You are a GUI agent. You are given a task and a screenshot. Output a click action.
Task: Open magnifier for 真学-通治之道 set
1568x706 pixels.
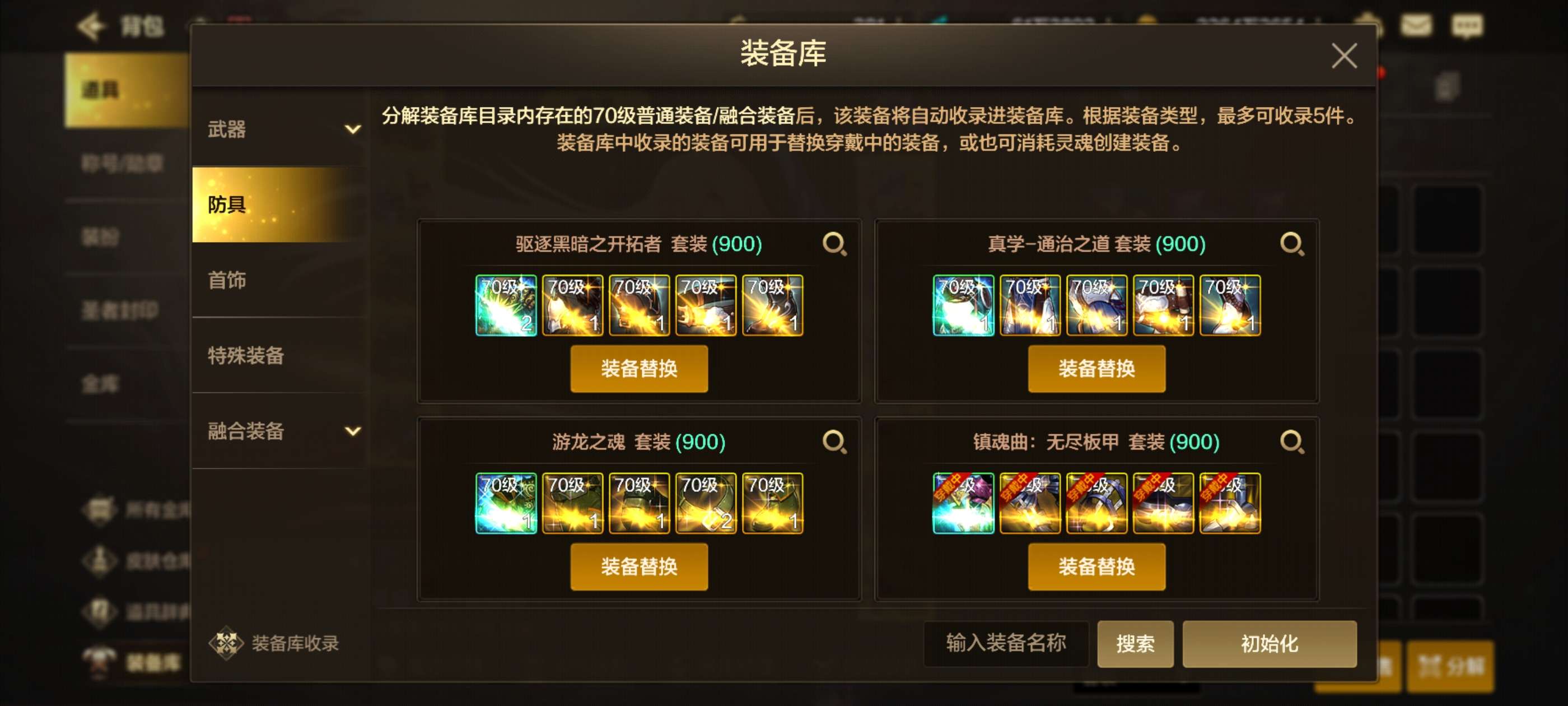(1292, 244)
